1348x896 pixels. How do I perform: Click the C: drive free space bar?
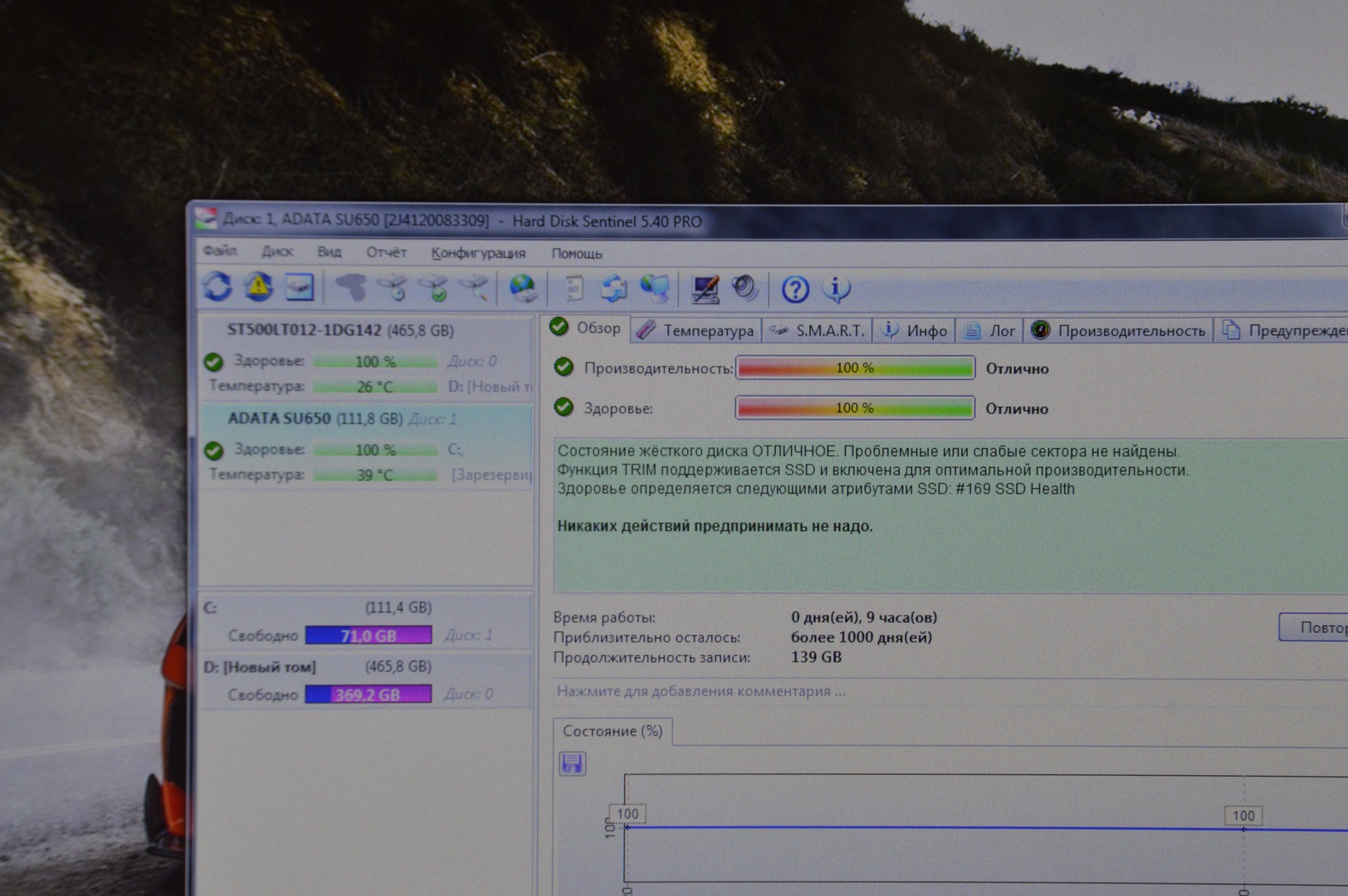click(x=369, y=635)
